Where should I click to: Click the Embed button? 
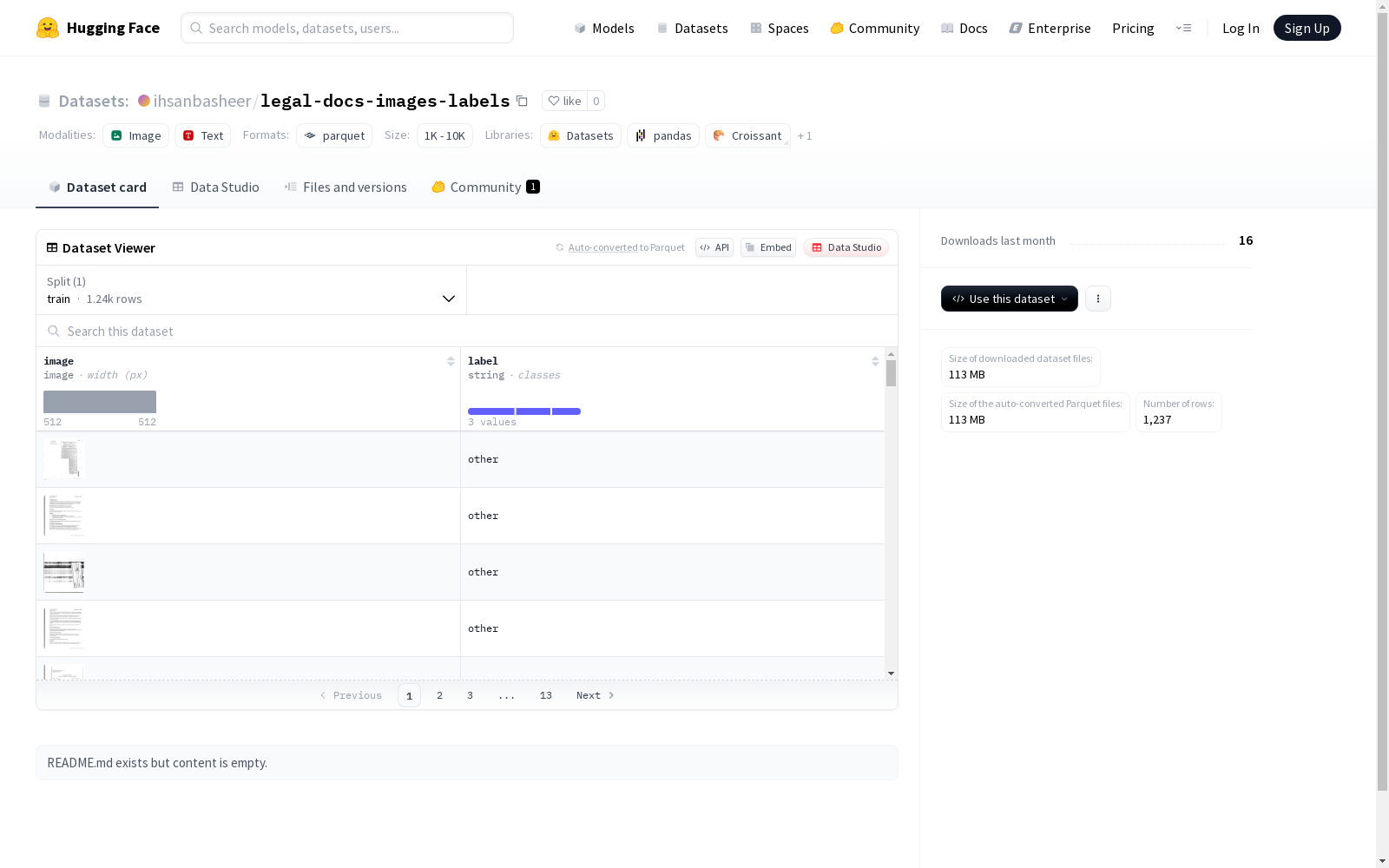pos(768,247)
